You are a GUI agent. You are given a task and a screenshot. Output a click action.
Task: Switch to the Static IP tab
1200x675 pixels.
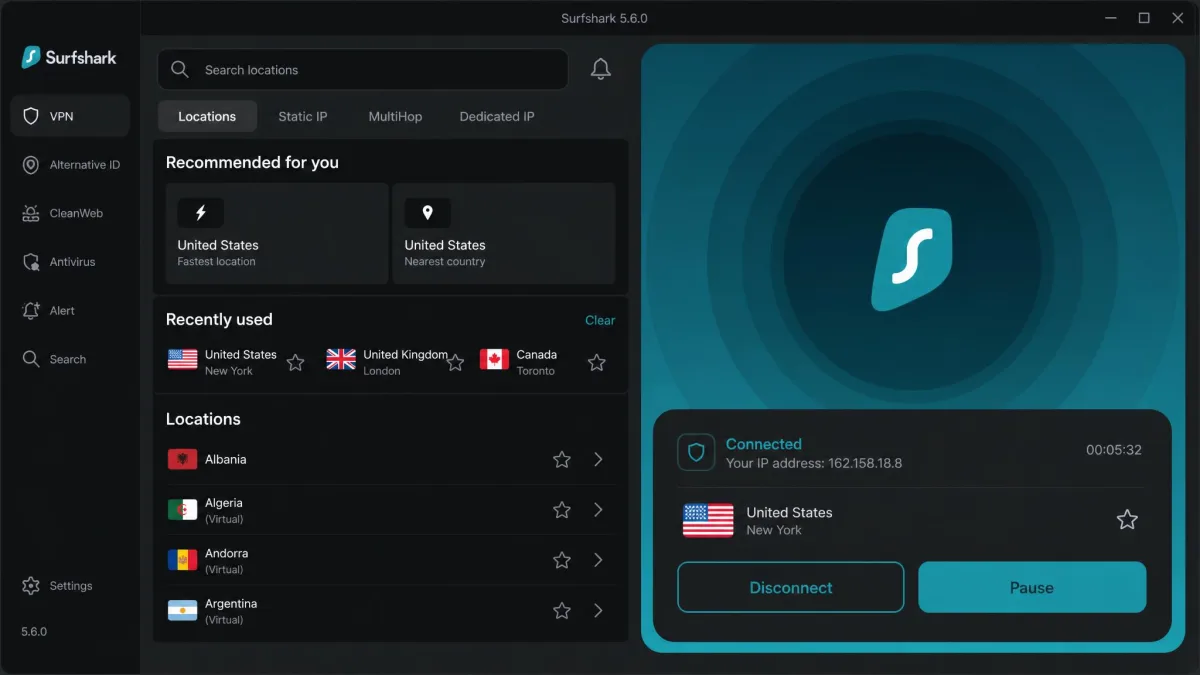click(303, 116)
